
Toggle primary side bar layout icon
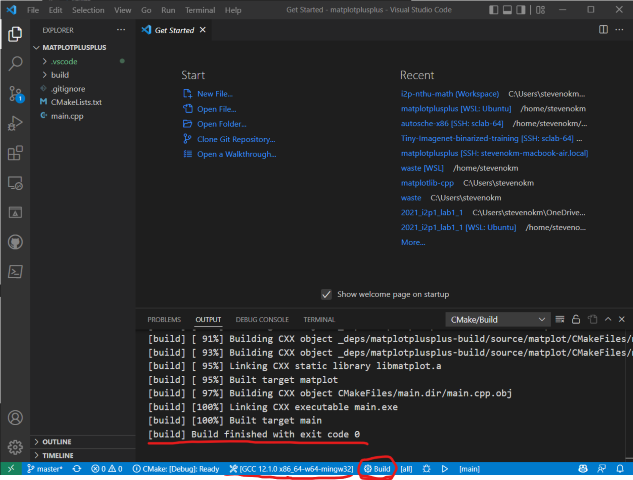pyautogui.click(x=493, y=10)
